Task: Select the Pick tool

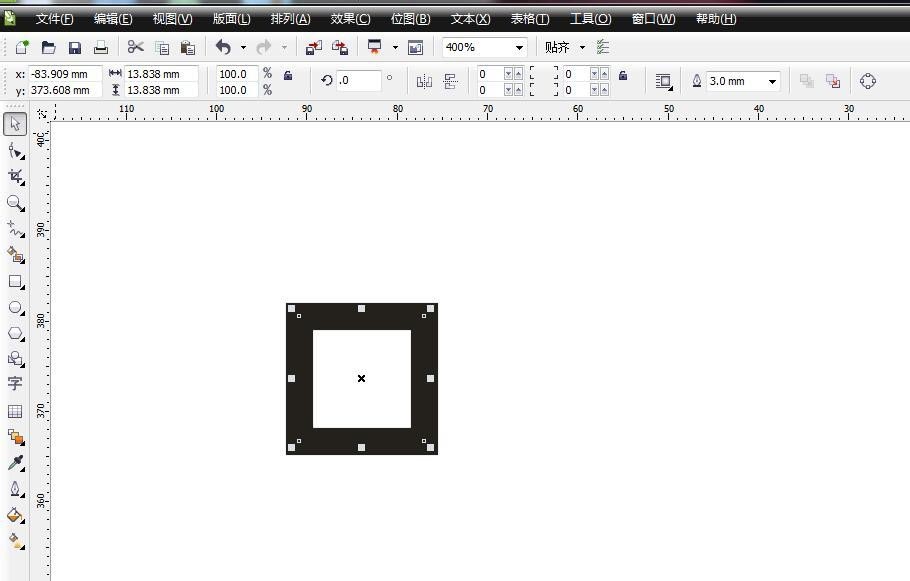Action: 15,124
